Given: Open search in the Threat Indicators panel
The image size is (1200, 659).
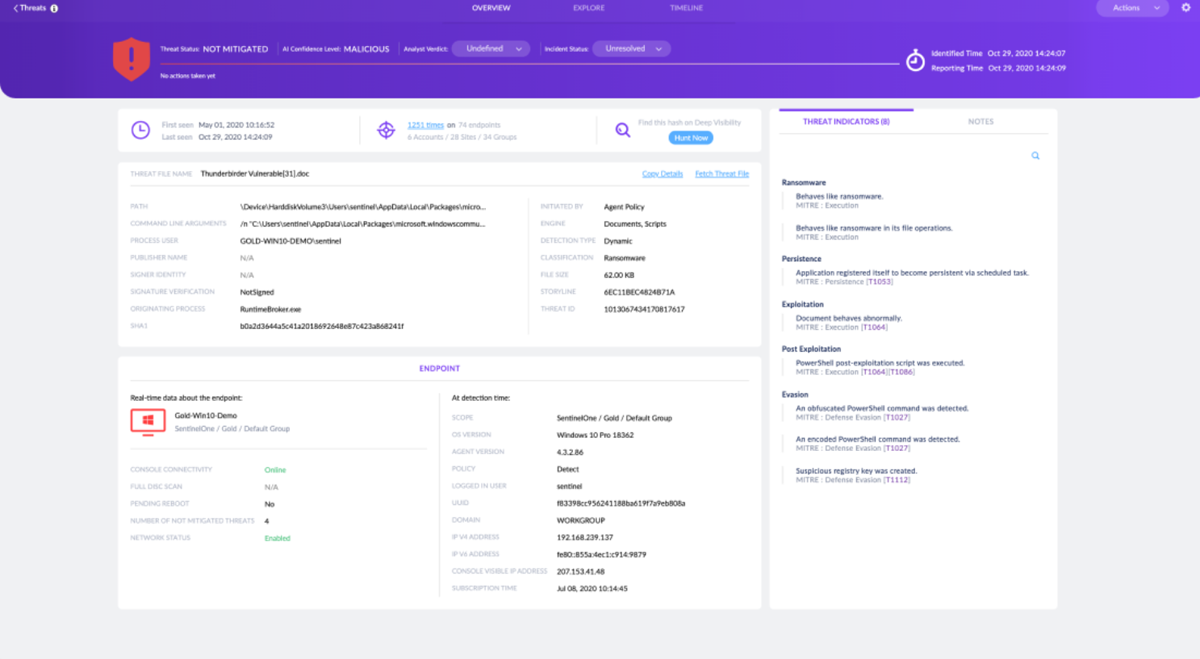Looking at the screenshot, I should pos(1035,156).
